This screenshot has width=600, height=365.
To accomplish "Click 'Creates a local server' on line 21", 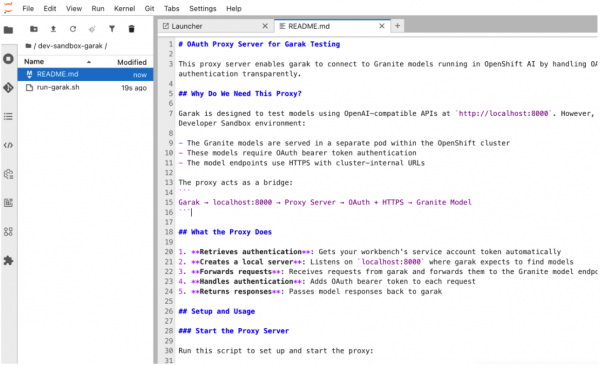I will click(246, 262).
